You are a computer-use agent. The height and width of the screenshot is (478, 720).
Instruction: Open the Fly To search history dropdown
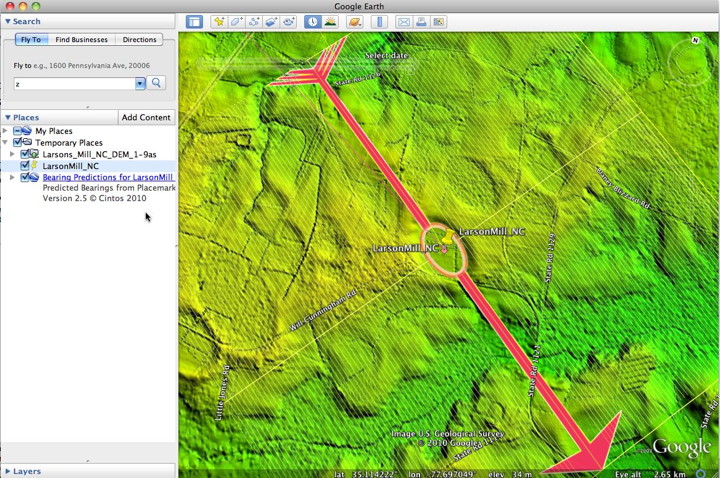coord(141,84)
